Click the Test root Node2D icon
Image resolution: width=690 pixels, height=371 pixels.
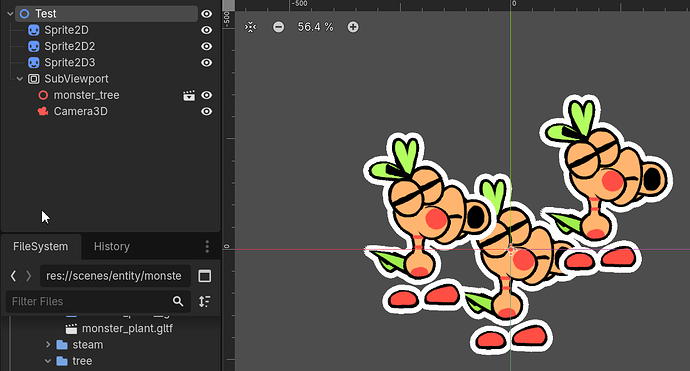[x=25, y=14]
